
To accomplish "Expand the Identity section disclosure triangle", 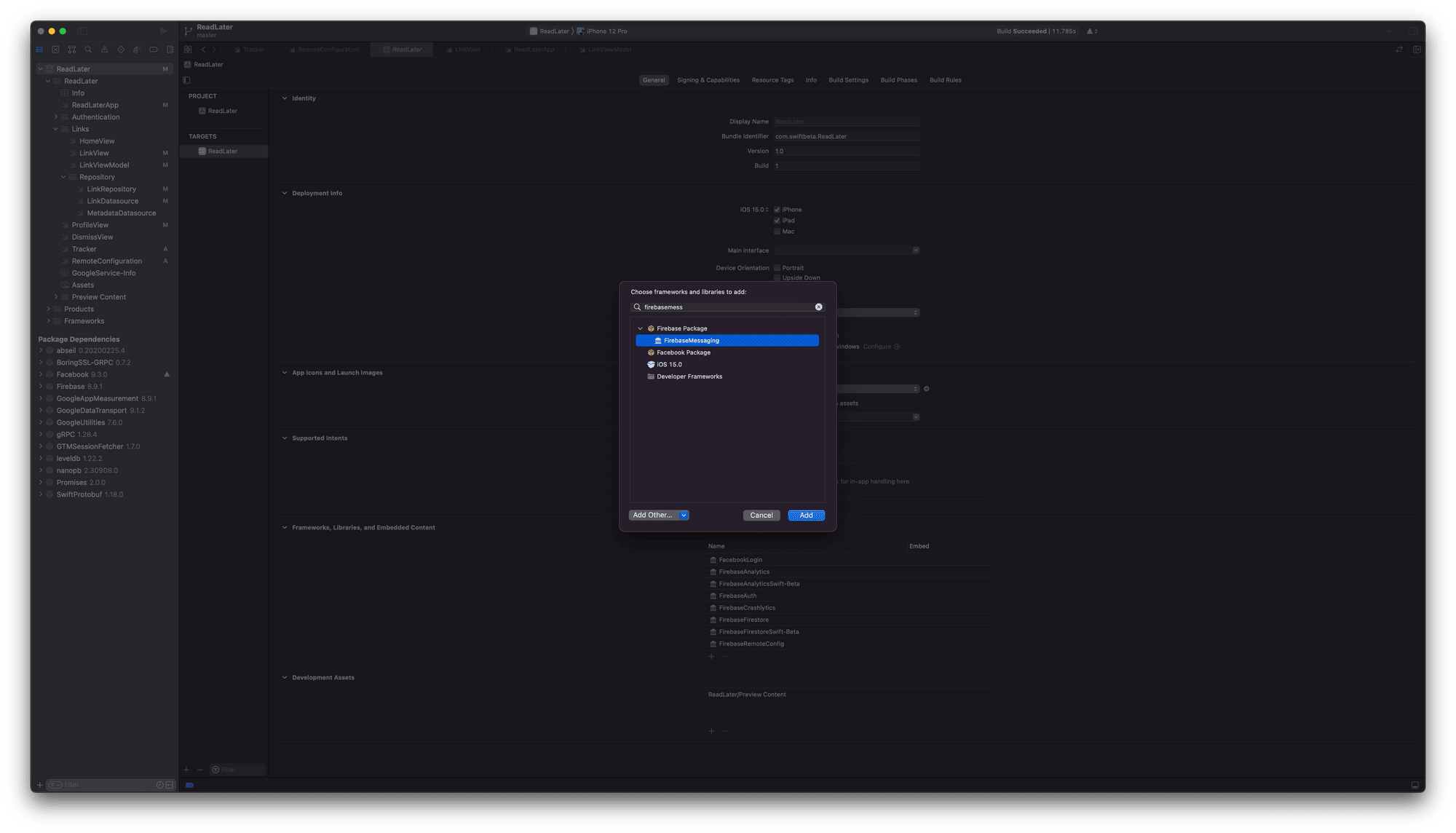I will click(284, 97).
